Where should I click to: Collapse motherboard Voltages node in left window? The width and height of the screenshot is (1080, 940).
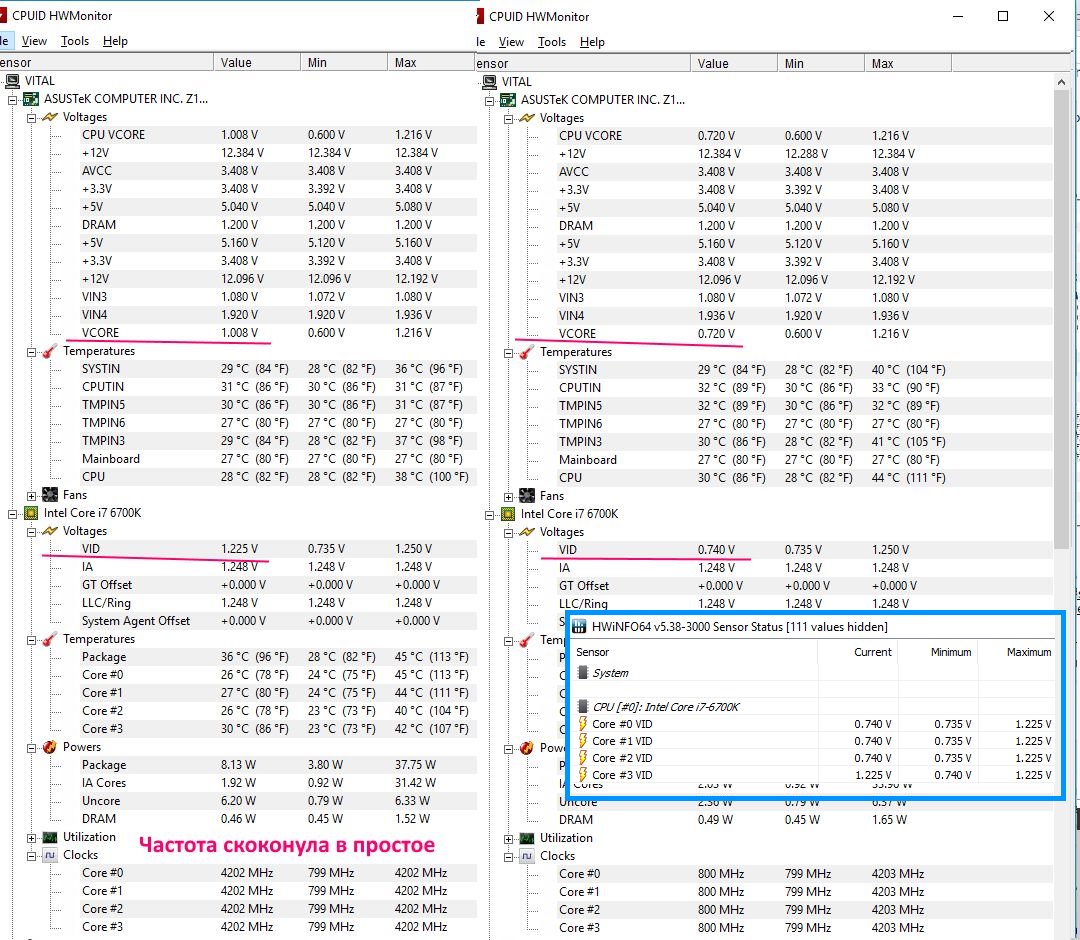click(x=32, y=118)
